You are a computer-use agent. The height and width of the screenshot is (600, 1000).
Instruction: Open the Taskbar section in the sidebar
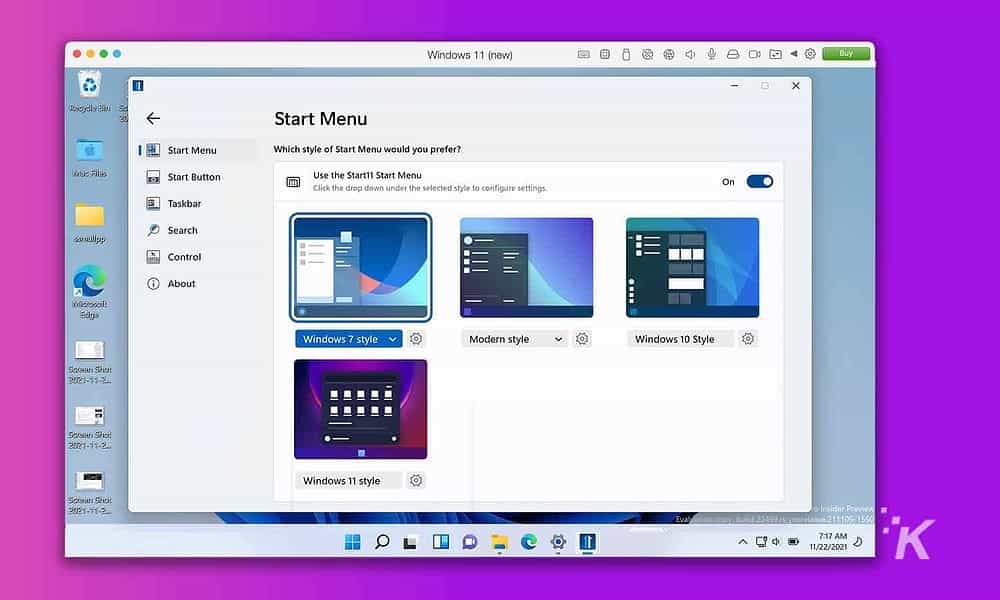coord(183,203)
